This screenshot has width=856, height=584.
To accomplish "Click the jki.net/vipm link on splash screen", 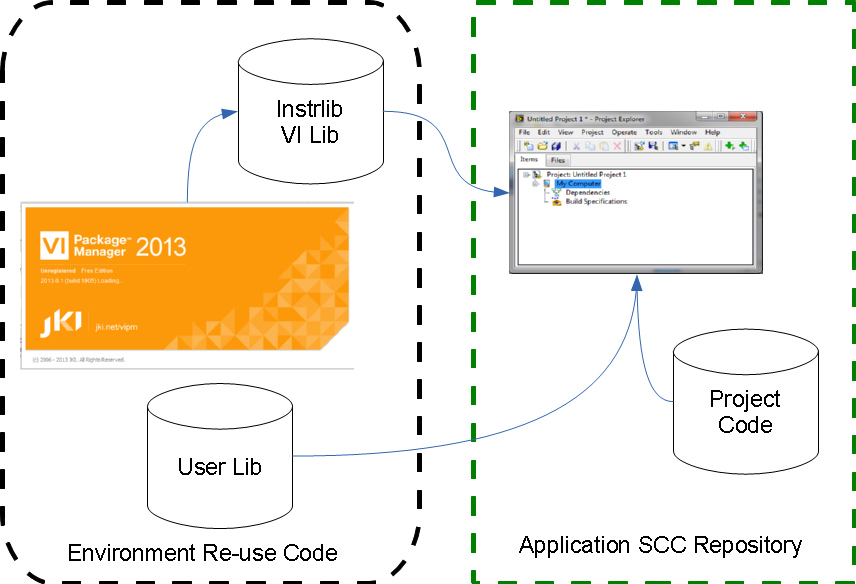I will (116, 327).
